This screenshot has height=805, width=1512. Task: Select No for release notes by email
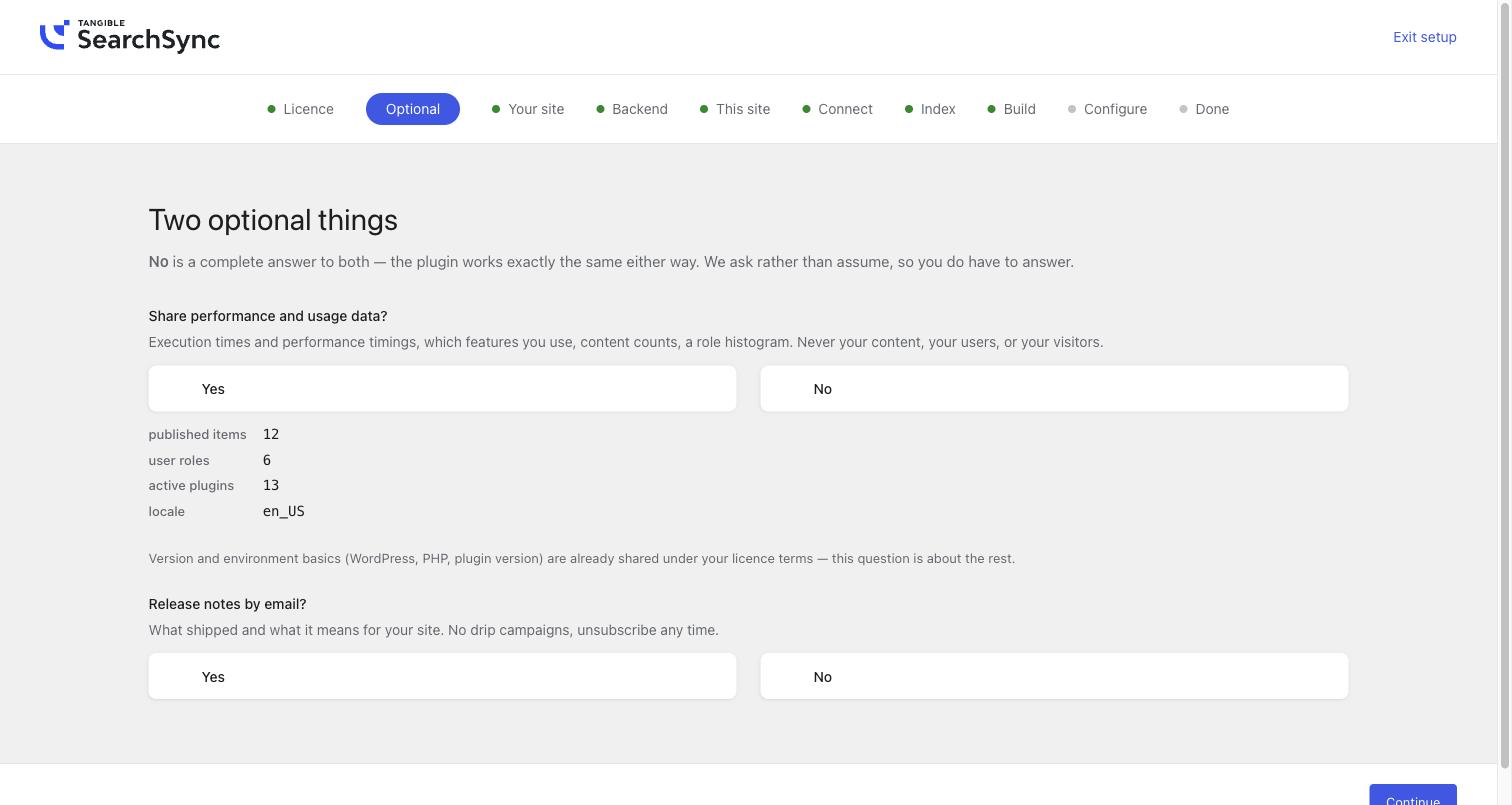pyautogui.click(x=1054, y=676)
